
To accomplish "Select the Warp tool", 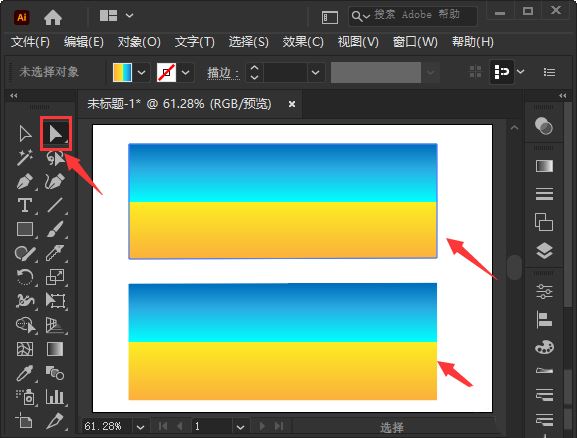I will pyautogui.click(x=25, y=301).
